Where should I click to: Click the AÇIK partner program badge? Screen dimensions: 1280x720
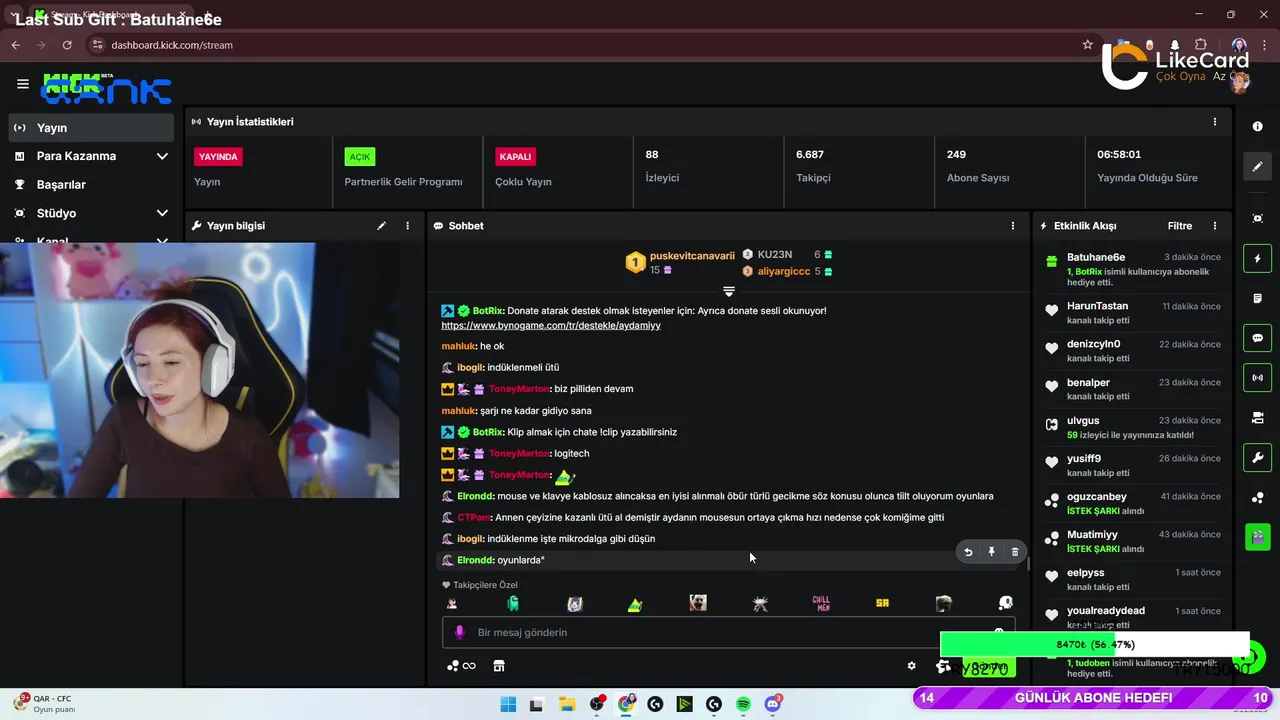tap(360, 157)
